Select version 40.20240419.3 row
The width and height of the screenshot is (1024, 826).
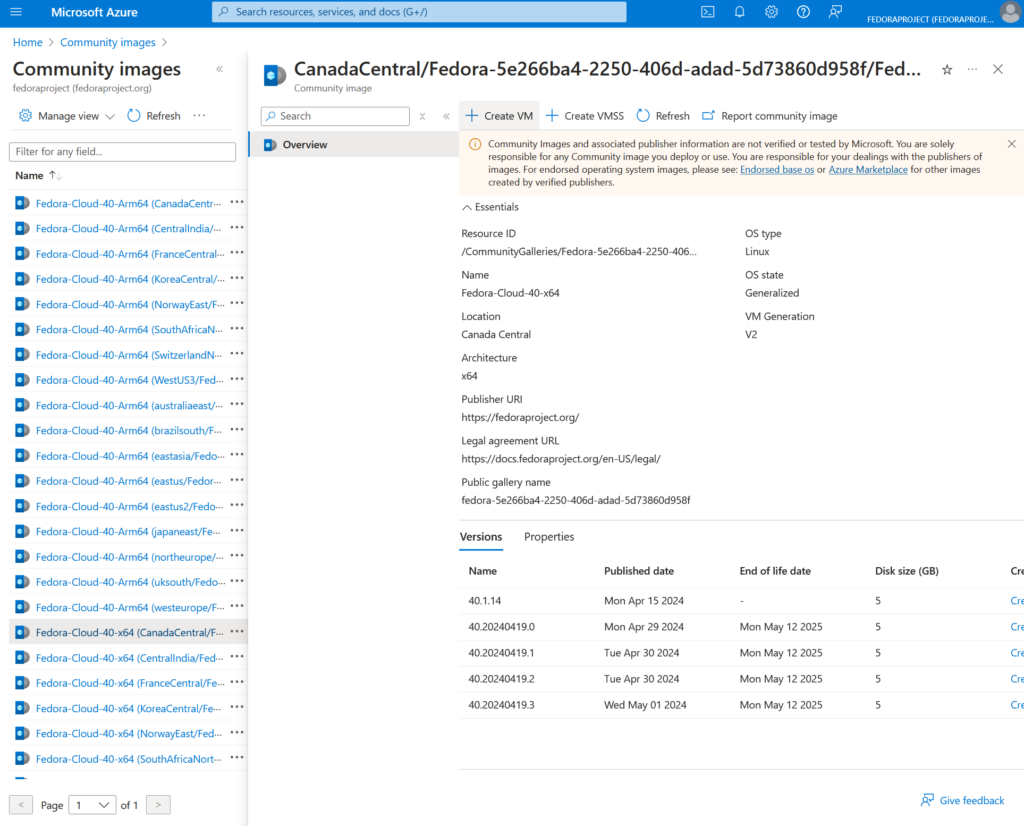[741, 705]
